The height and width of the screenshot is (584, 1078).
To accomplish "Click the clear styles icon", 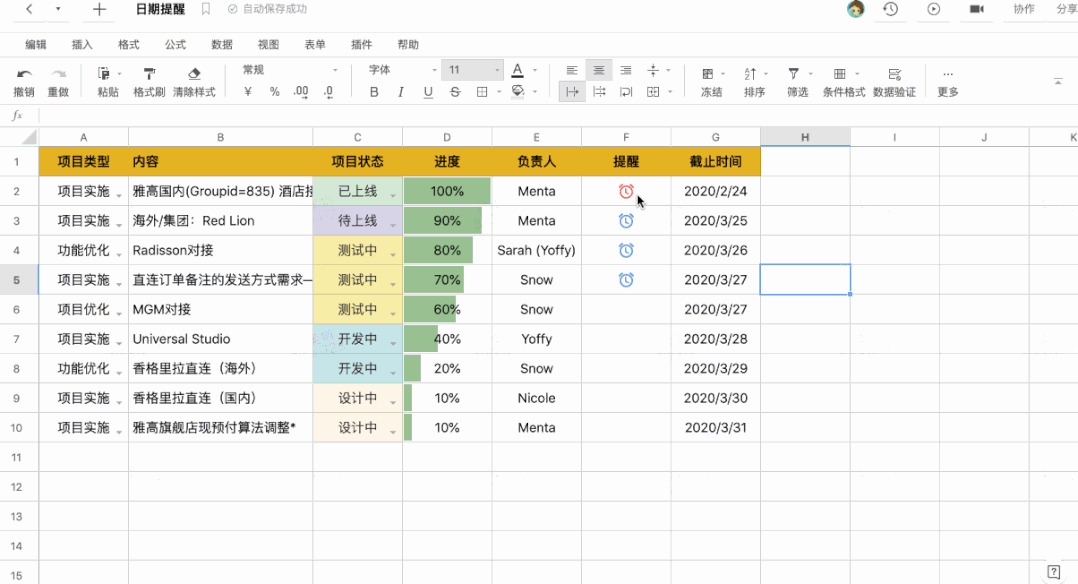I will [193, 82].
